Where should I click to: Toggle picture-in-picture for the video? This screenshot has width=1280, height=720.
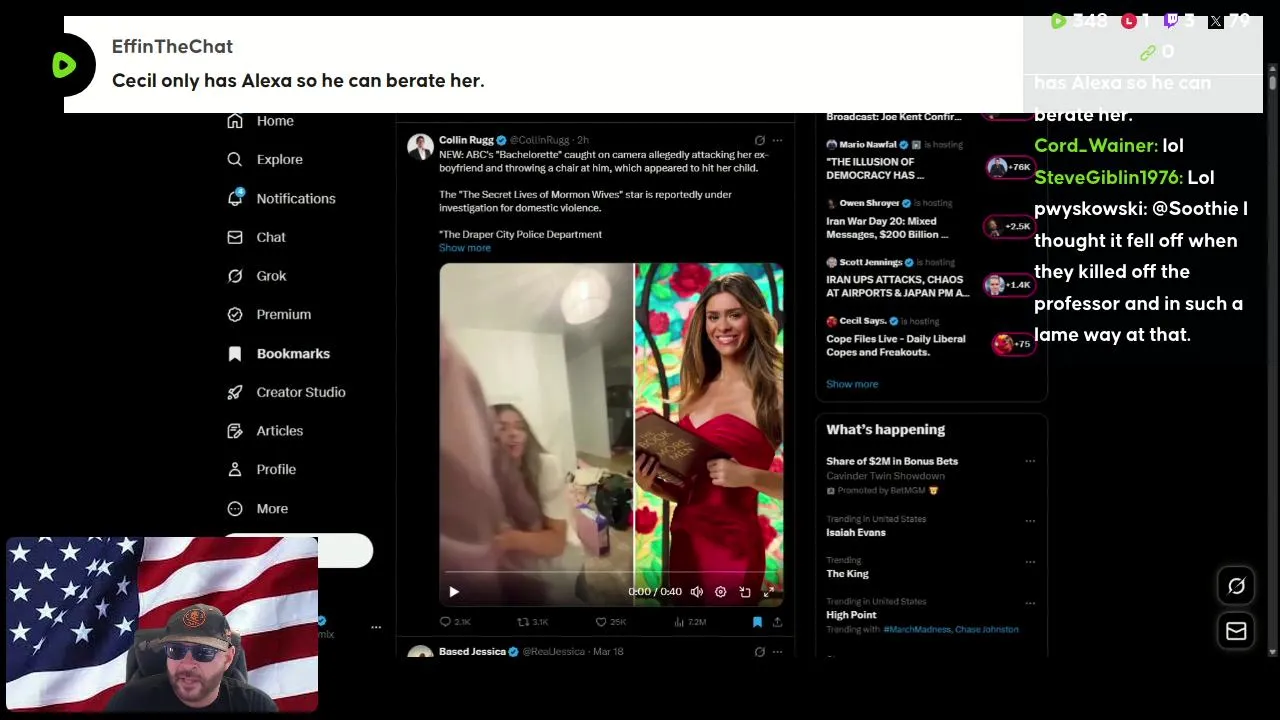[x=745, y=592]
